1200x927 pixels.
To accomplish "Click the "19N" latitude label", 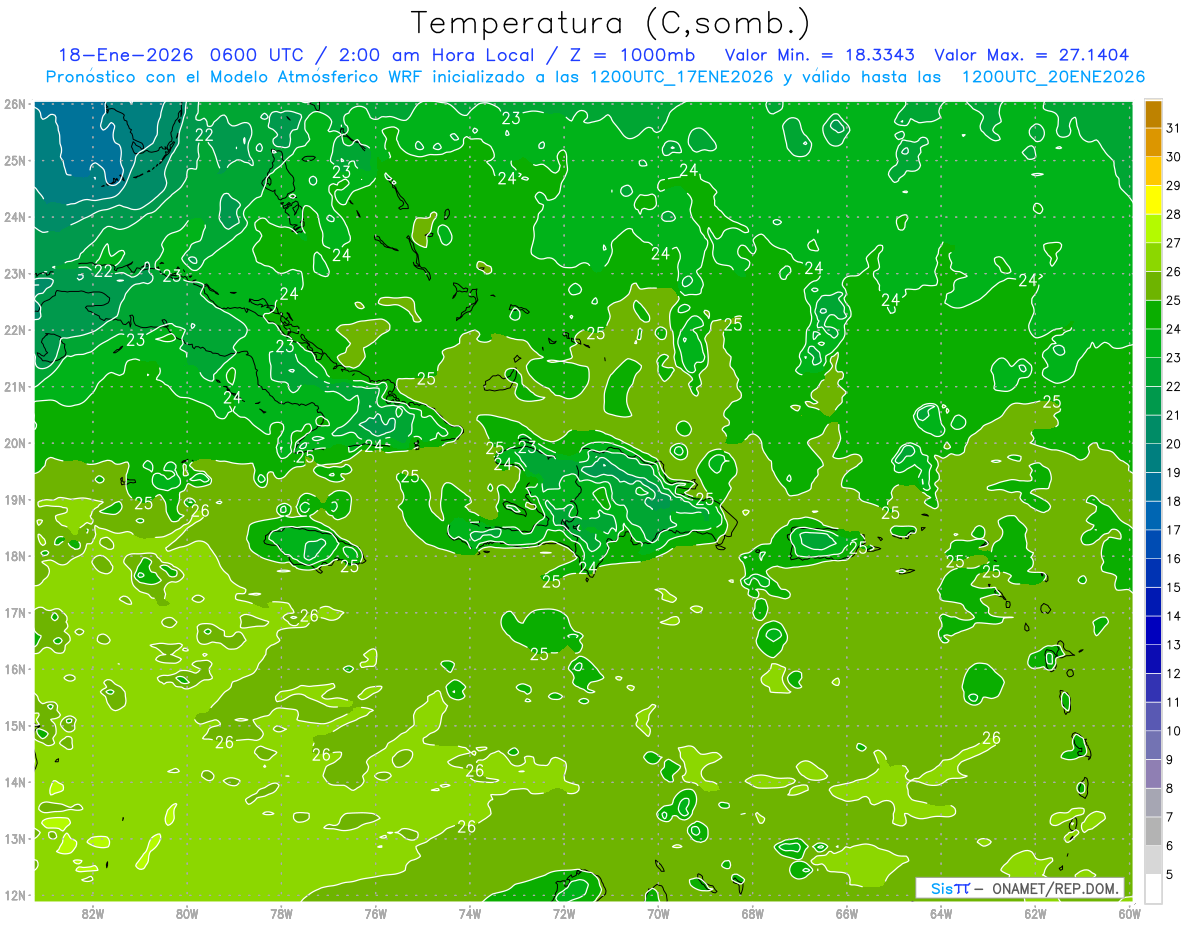I will point(14,499).
